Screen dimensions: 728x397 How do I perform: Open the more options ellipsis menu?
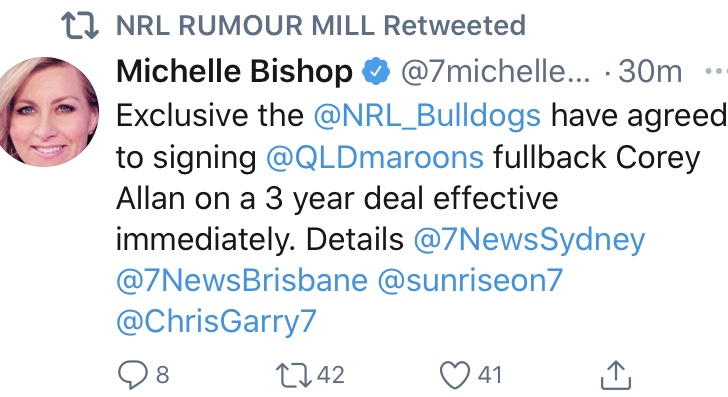(716, 72)
